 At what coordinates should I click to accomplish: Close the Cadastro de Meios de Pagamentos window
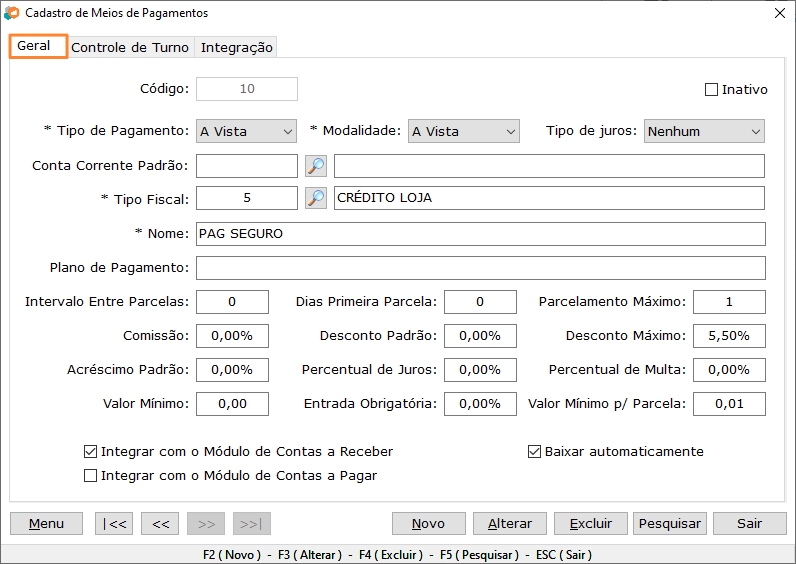pos(779,13)
